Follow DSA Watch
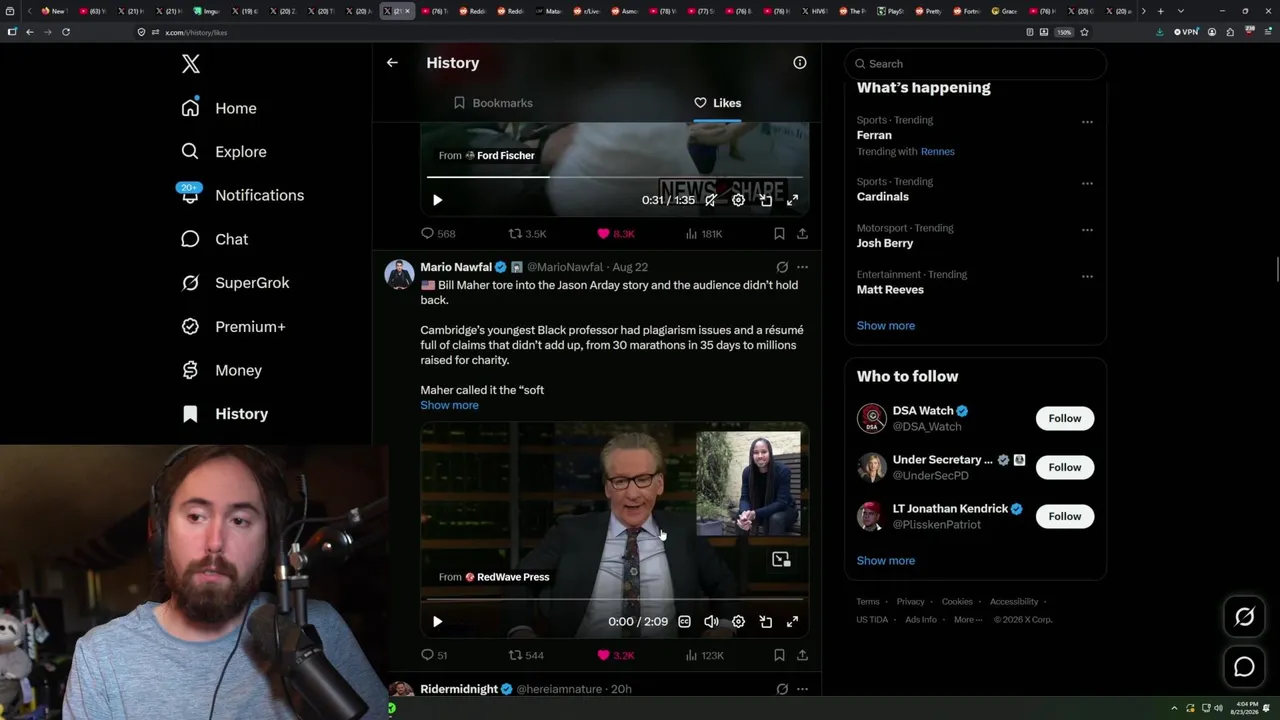 [x=1065, y=418]
